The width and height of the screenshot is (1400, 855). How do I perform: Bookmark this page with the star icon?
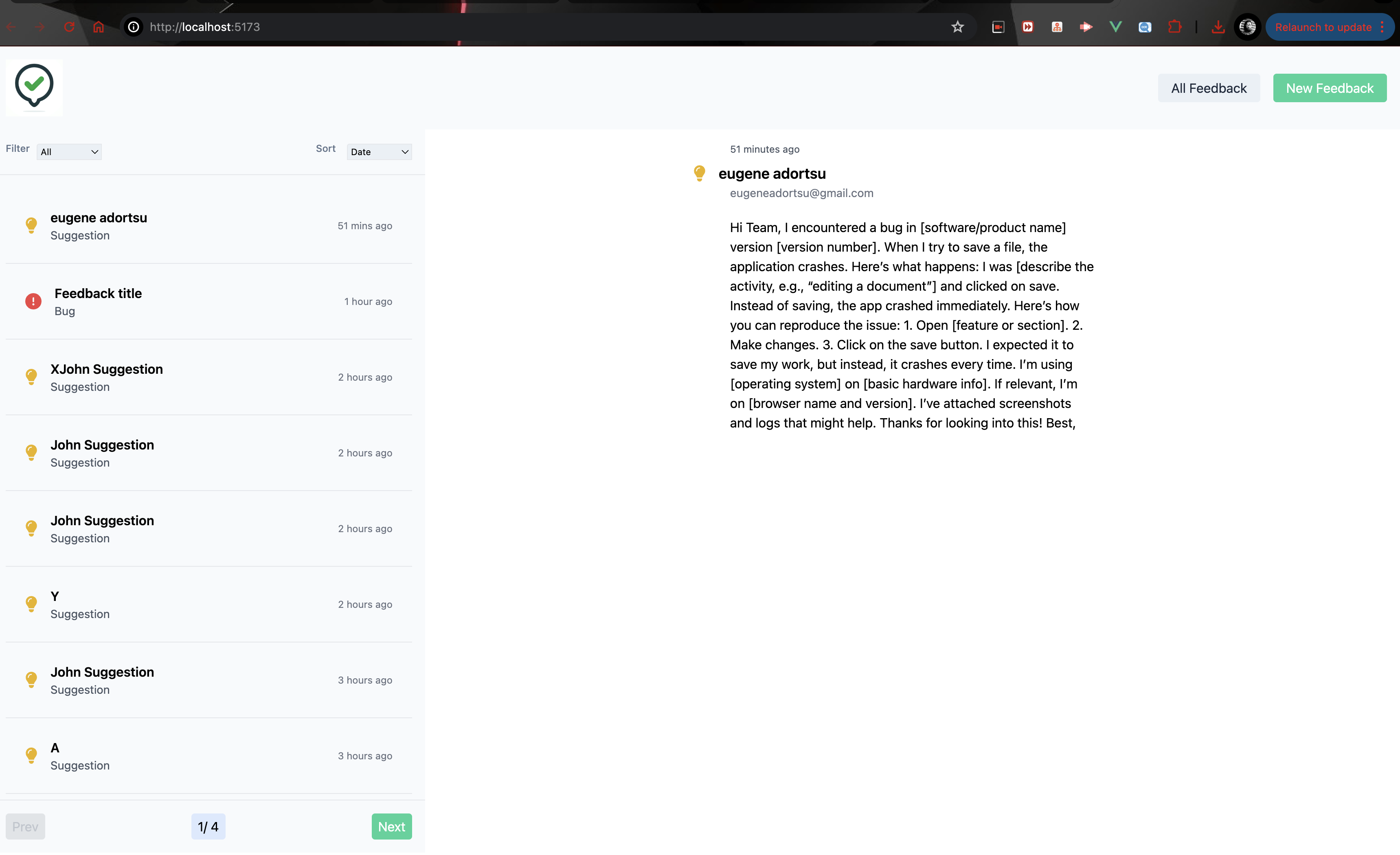click(x=957, y=27)
